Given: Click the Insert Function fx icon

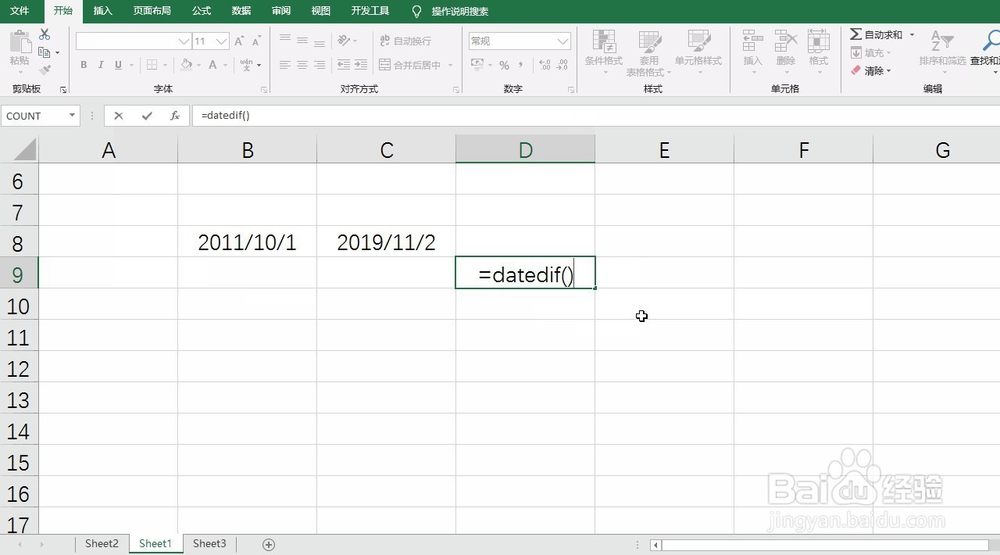Looking at the screenshot, I should 175,115.
